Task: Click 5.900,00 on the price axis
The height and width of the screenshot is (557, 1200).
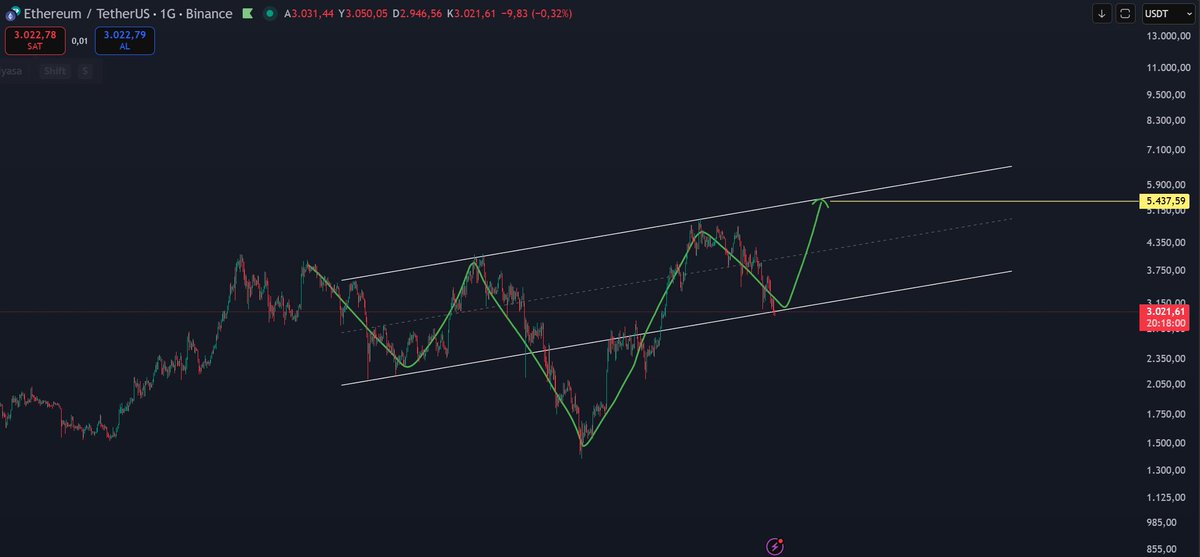Action: (1168, 185)
